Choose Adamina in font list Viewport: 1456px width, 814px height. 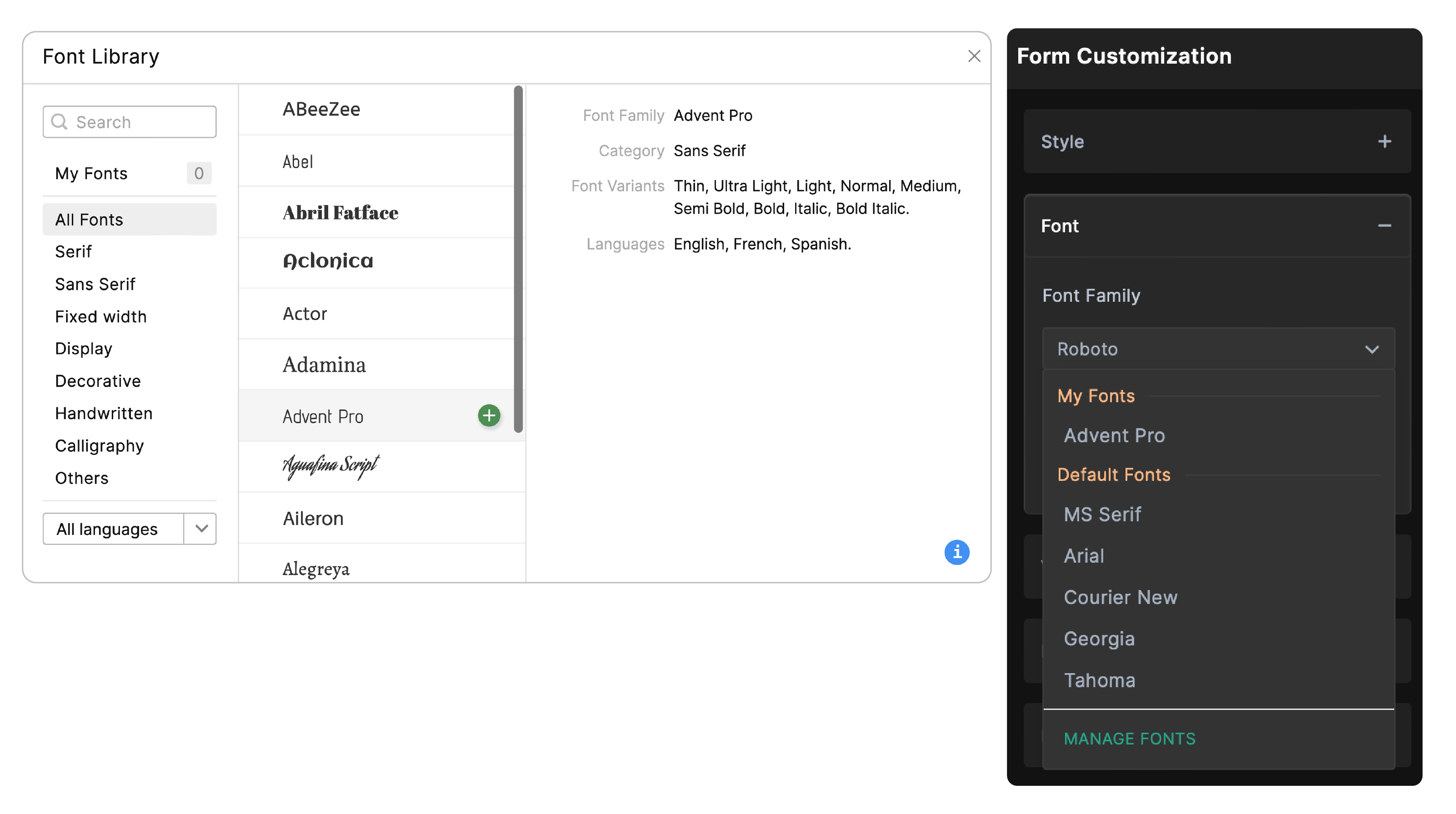[x=376, y=365]
